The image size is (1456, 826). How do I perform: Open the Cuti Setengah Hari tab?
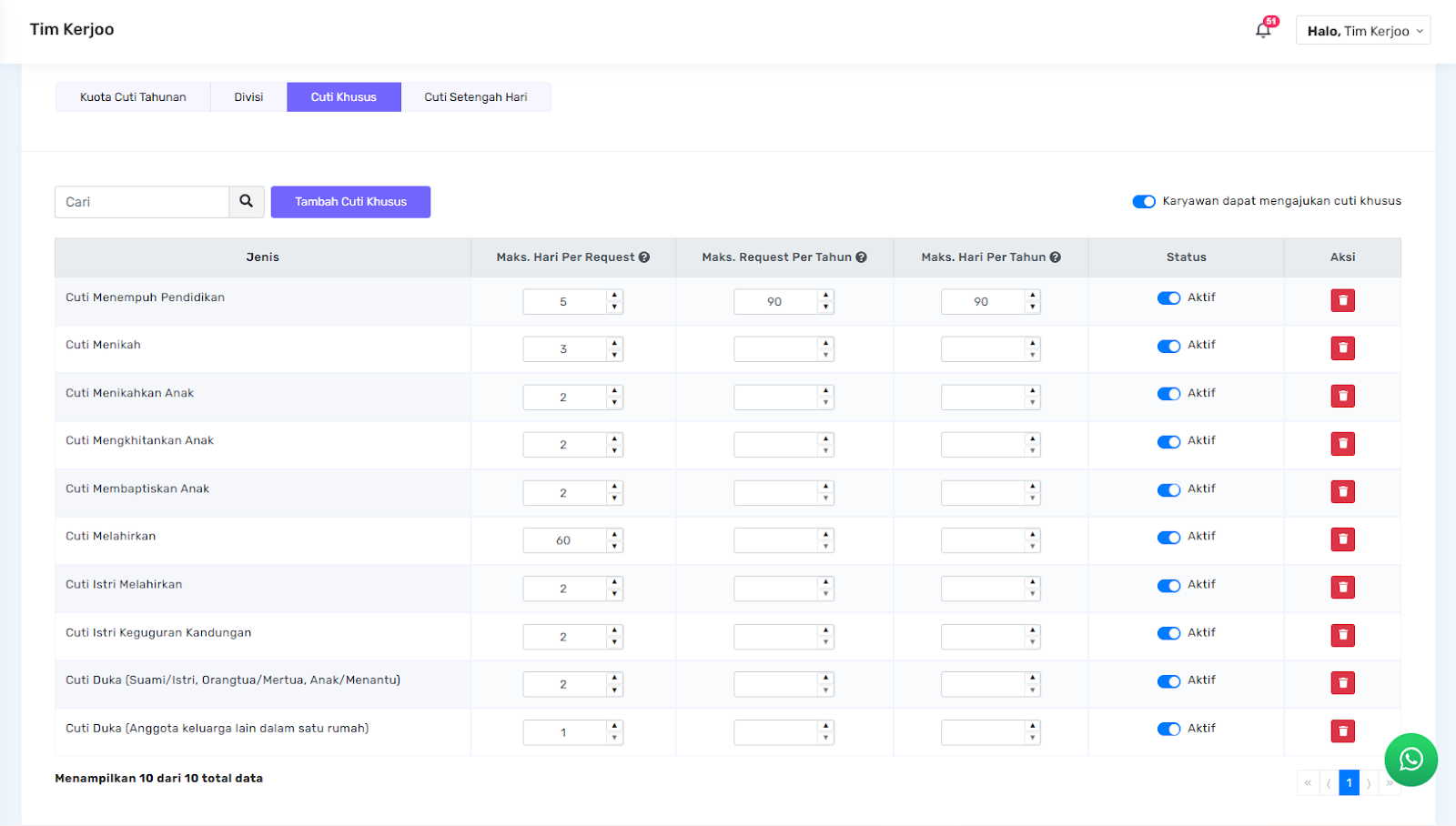pos(476,97)
